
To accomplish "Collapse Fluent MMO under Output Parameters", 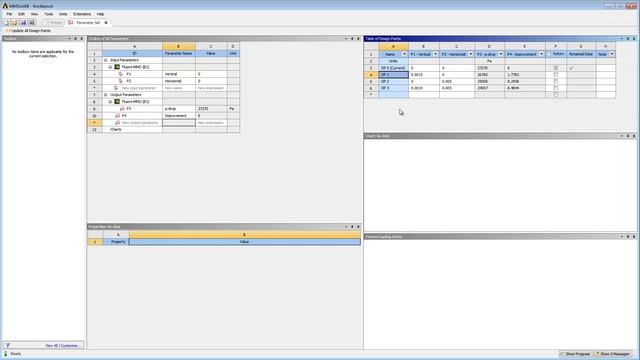I will point(110,102).
